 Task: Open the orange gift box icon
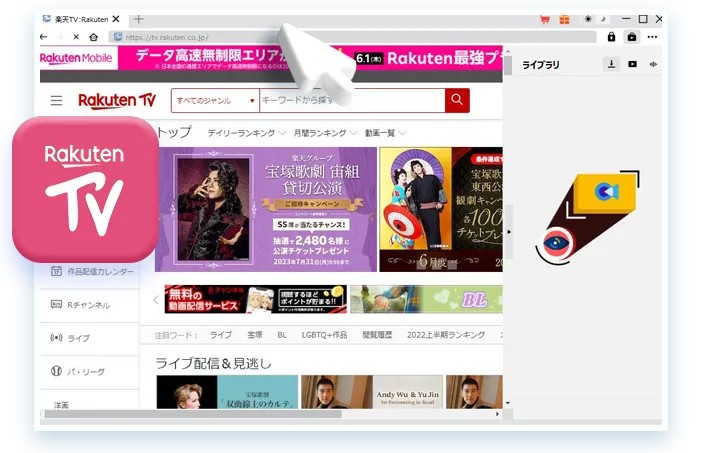pyautogui.click(x=564, y=19)
